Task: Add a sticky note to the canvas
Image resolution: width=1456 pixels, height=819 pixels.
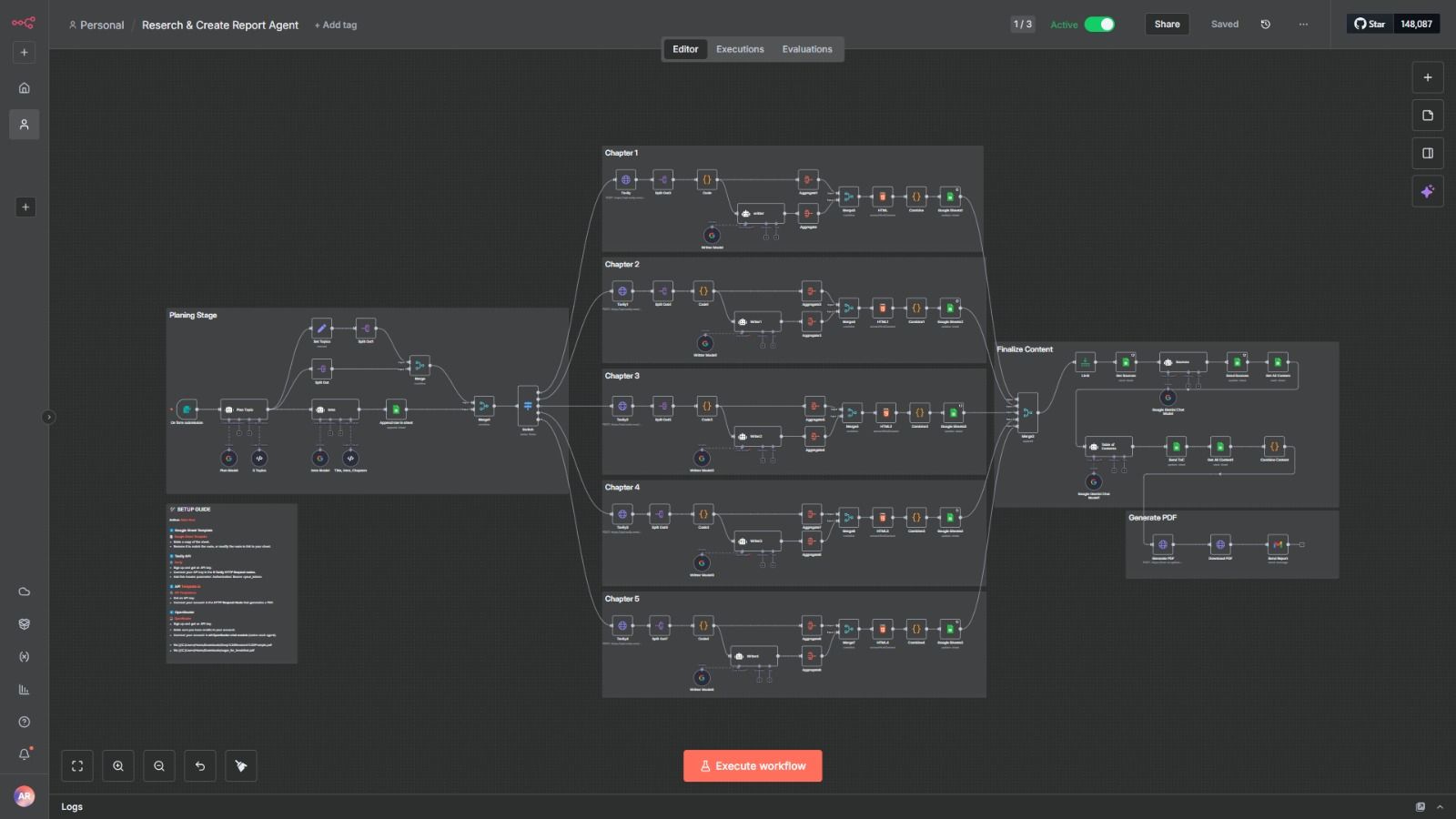Action: [1428, 116]
